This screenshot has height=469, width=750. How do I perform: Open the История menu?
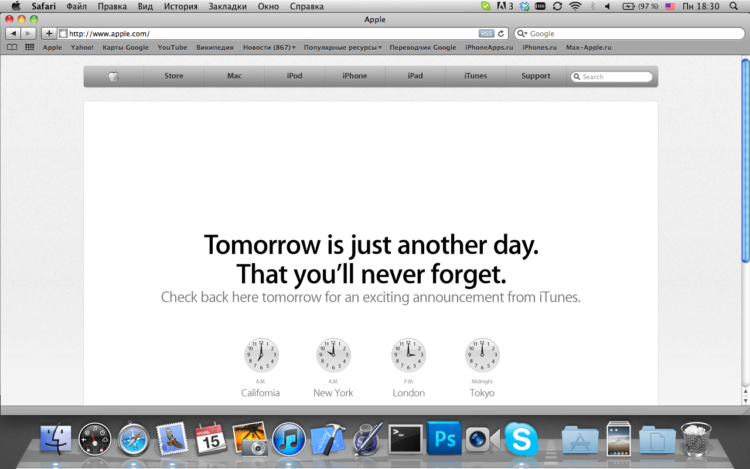coord(180,6)
